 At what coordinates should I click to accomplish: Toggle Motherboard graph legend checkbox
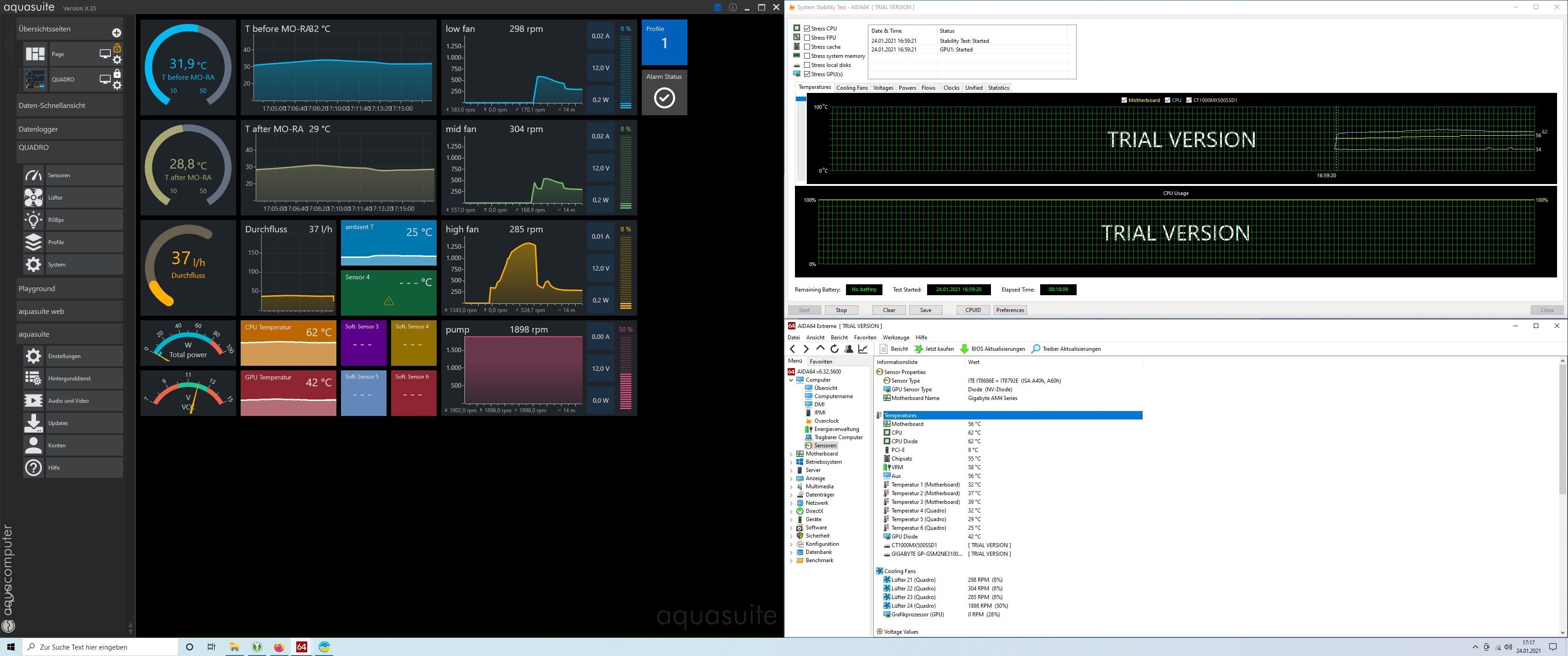[1124, 100]
